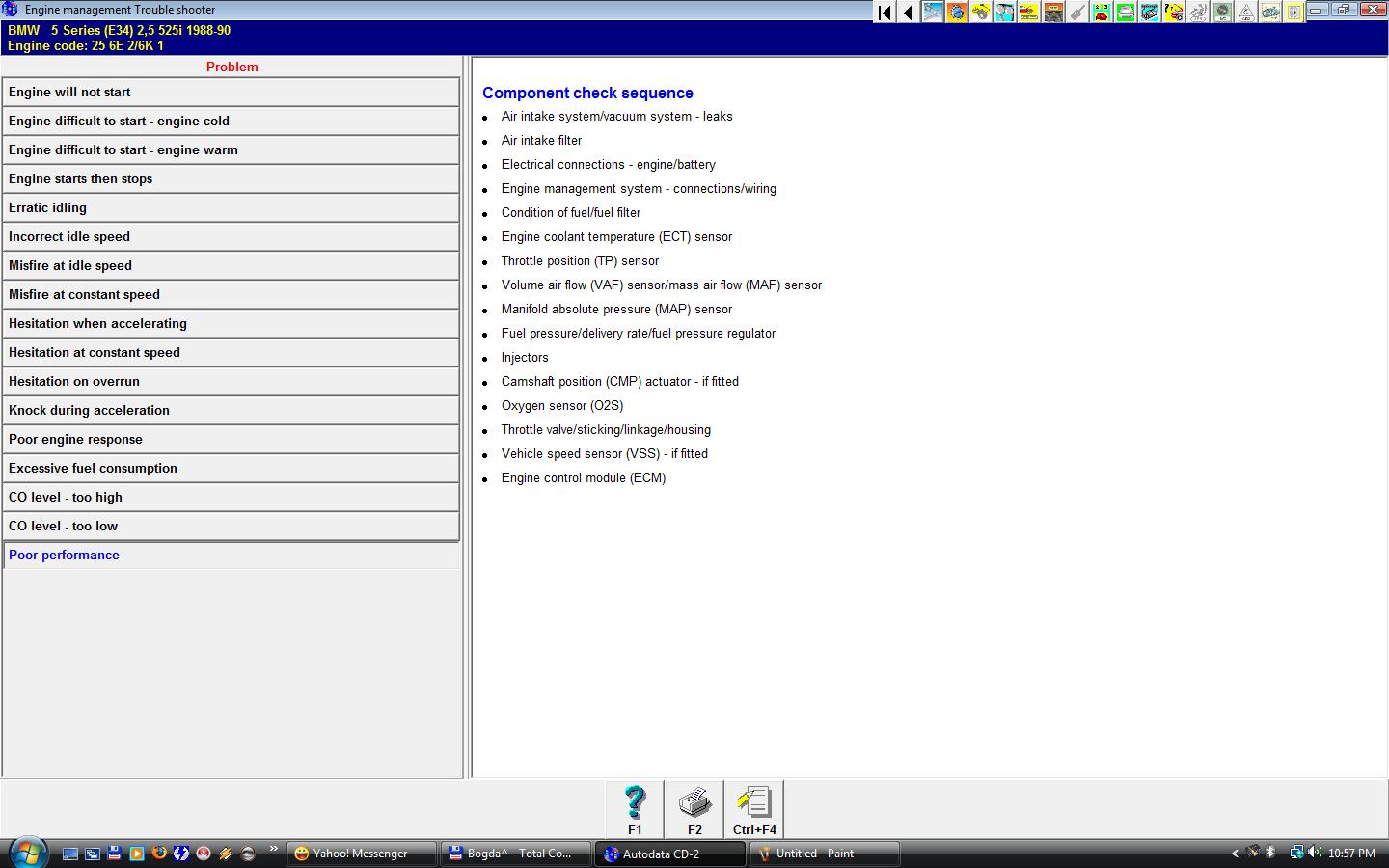
Task: Print the page with F2 printer icon
Action: [694, 809]
